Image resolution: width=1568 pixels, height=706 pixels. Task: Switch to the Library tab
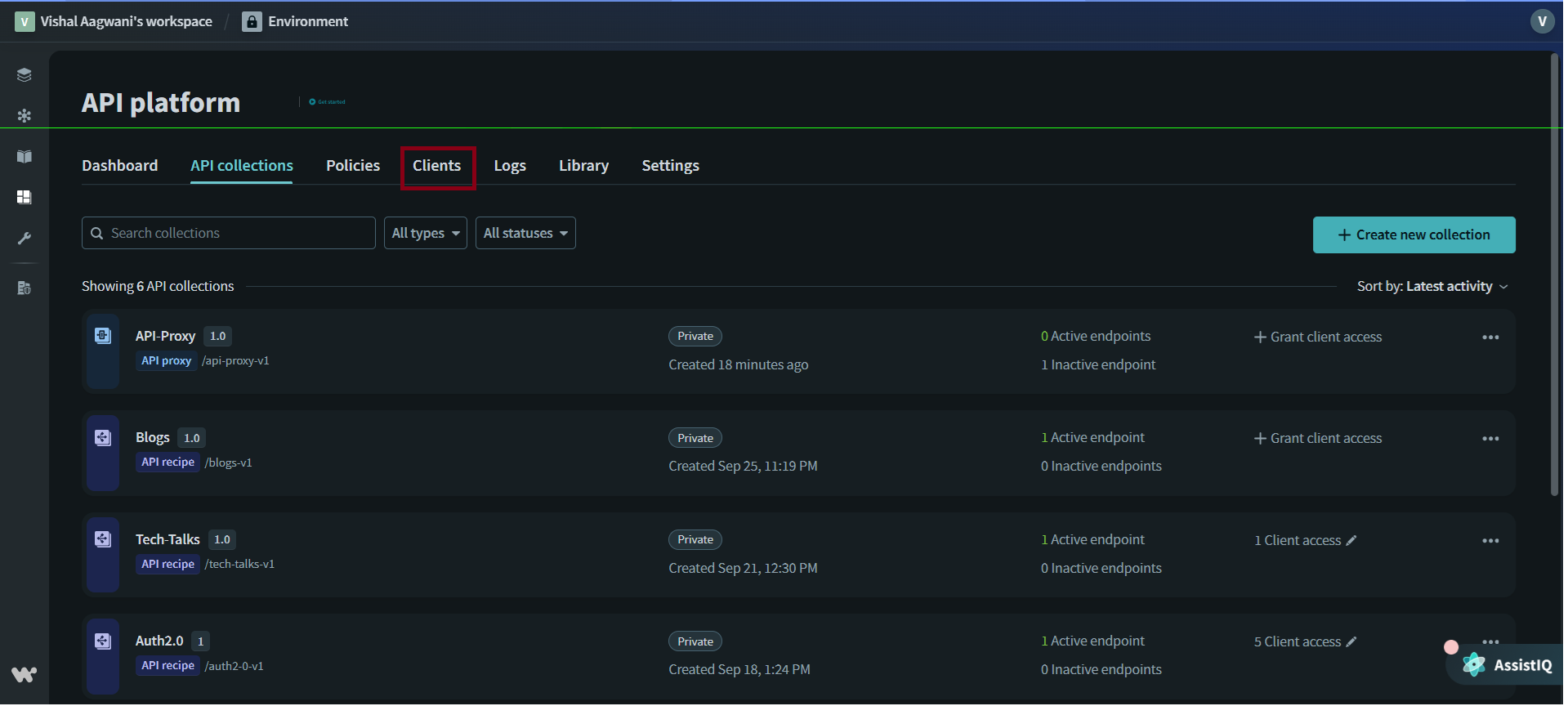click(584, 166)
